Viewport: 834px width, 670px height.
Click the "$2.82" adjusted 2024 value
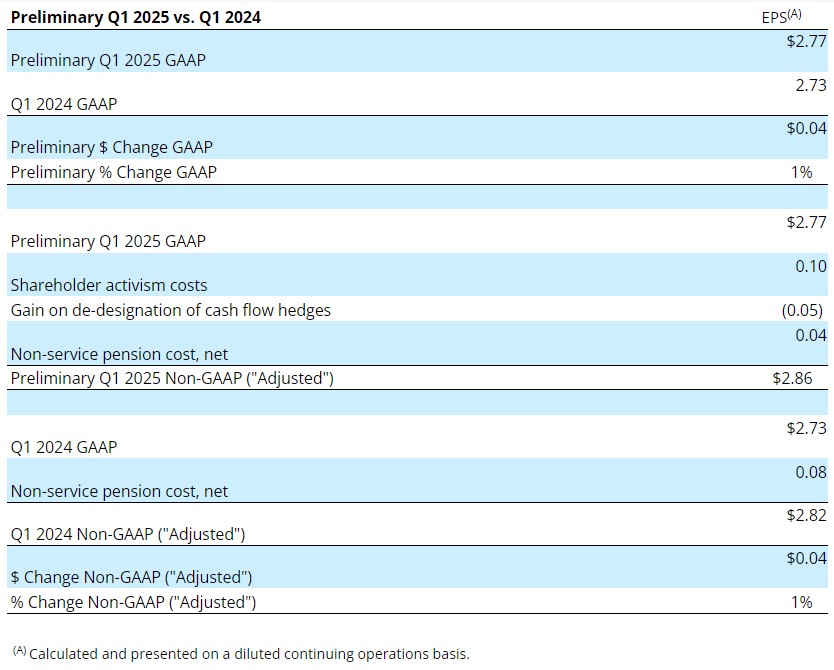[806, 515]
